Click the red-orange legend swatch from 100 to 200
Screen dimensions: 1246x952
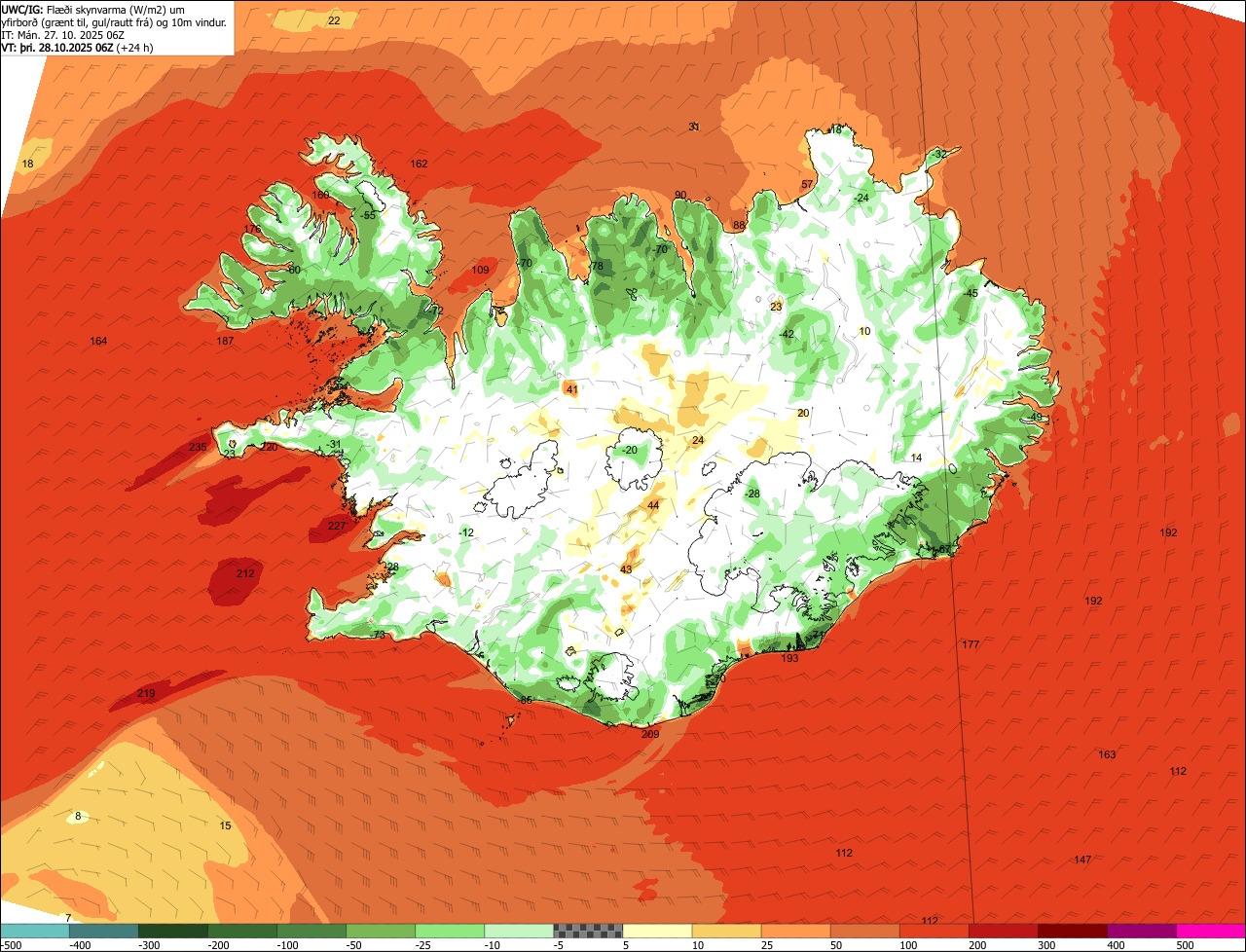coord(934,931)
